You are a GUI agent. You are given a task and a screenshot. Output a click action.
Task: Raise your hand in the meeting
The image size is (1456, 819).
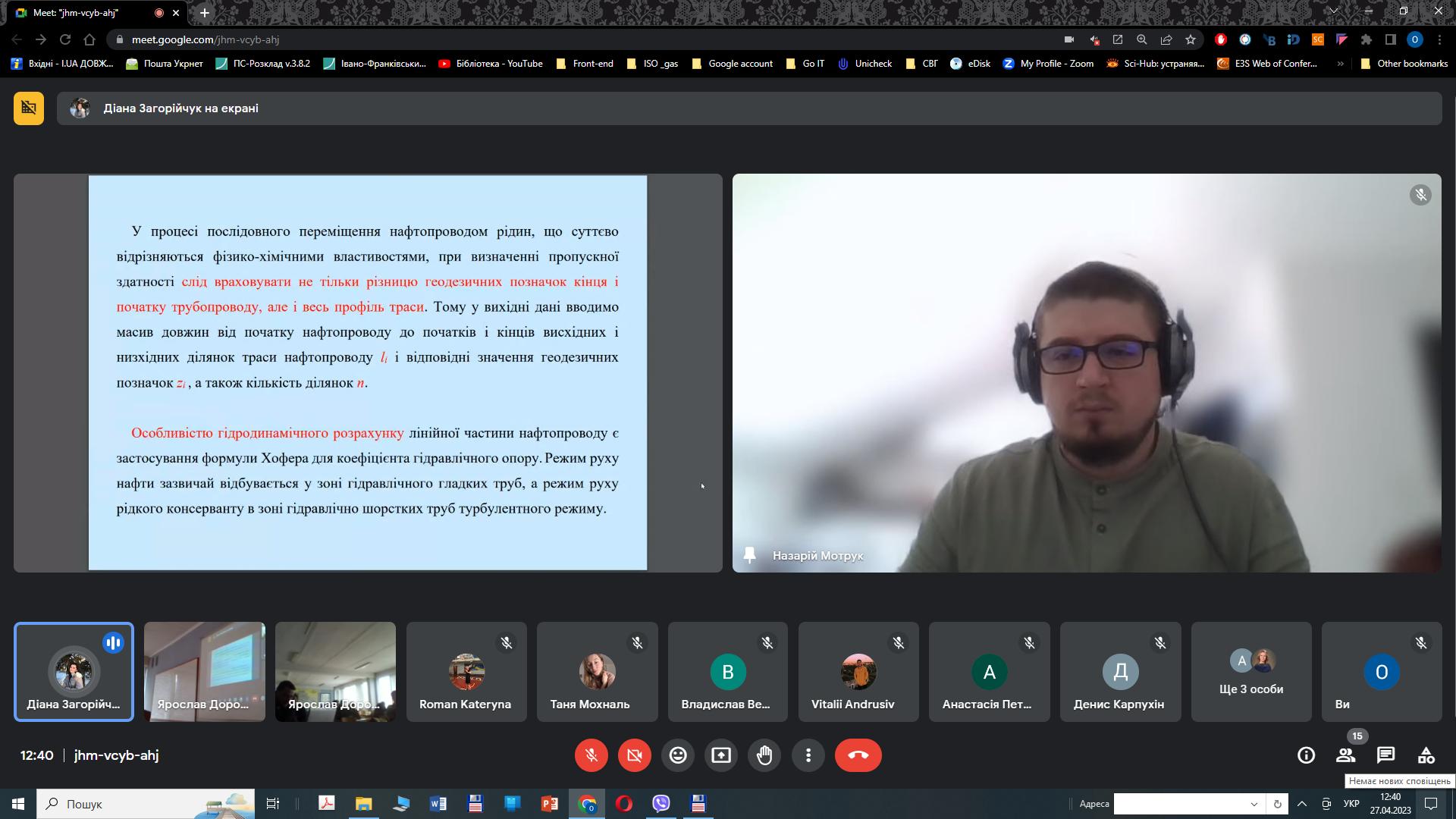764,755
